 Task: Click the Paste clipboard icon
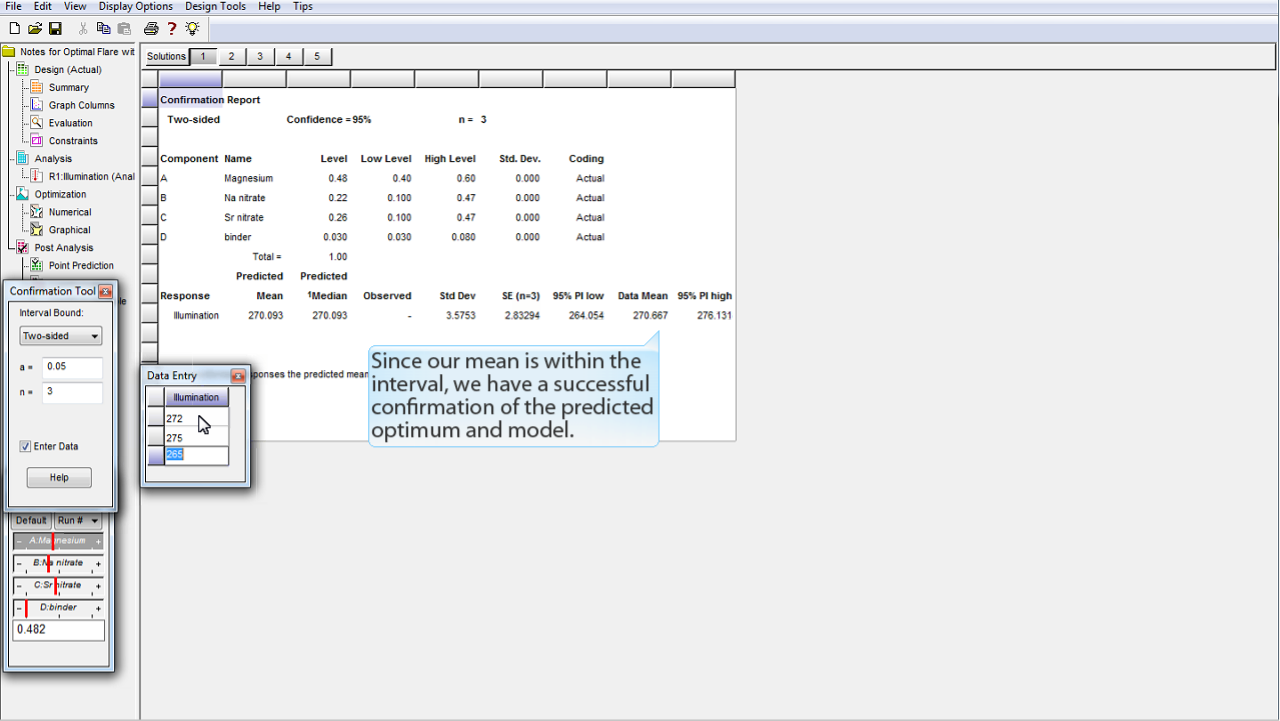[124, 28]
